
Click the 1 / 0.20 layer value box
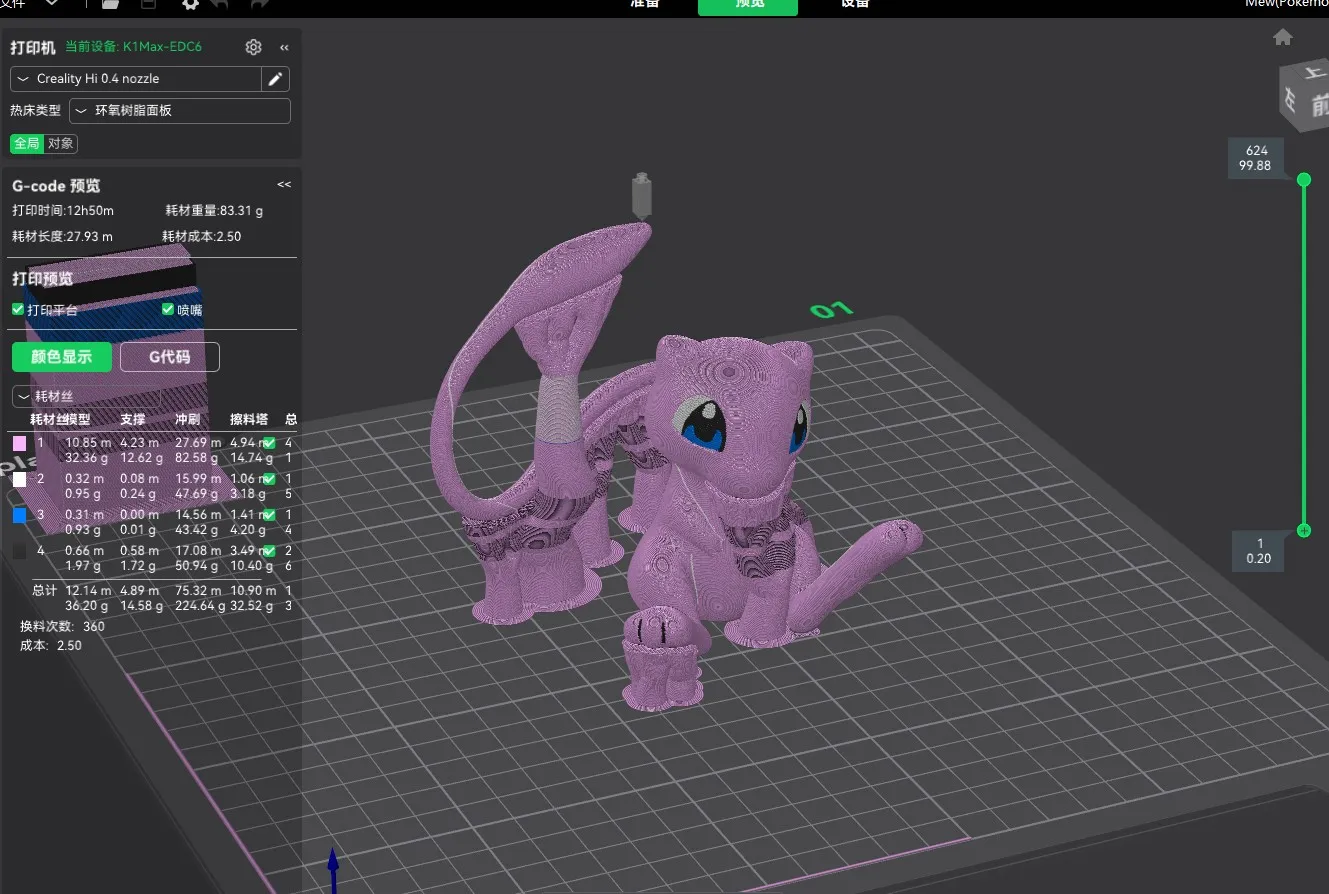pyautogui.click(x=1259, y=551)
